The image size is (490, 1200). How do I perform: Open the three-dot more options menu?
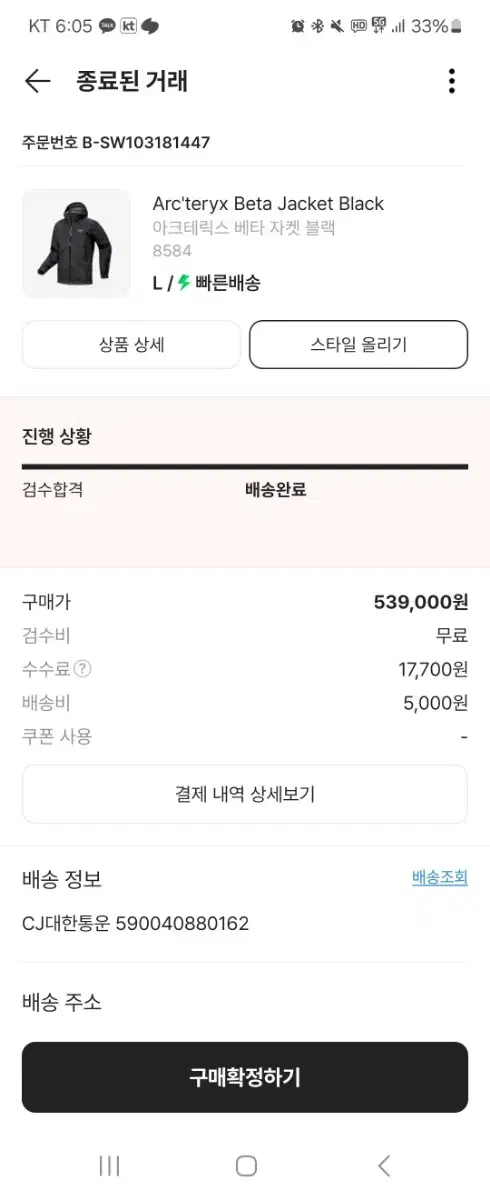pyautogui.click(x=452, y=81)
